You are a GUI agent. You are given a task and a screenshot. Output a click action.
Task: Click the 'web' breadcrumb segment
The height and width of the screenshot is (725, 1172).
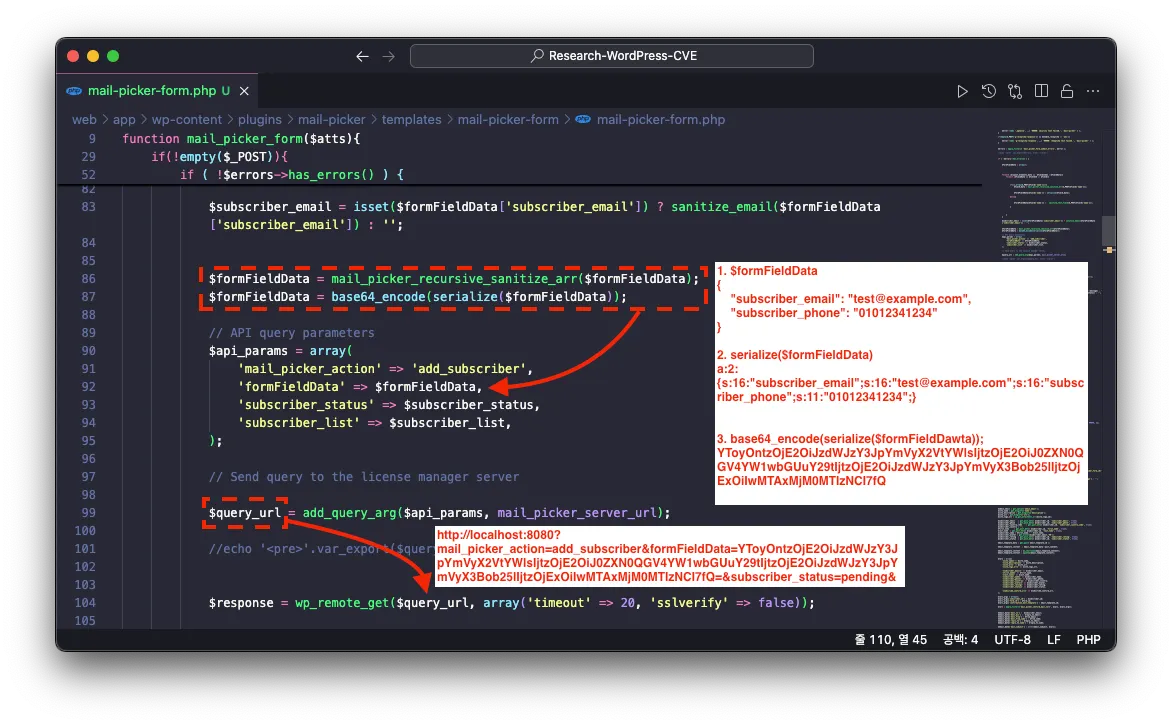tap(84, 120)
